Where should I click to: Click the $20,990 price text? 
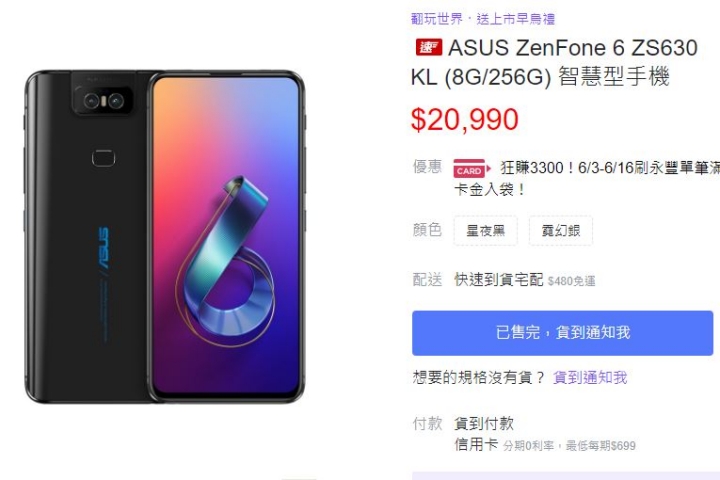point(465,119)
